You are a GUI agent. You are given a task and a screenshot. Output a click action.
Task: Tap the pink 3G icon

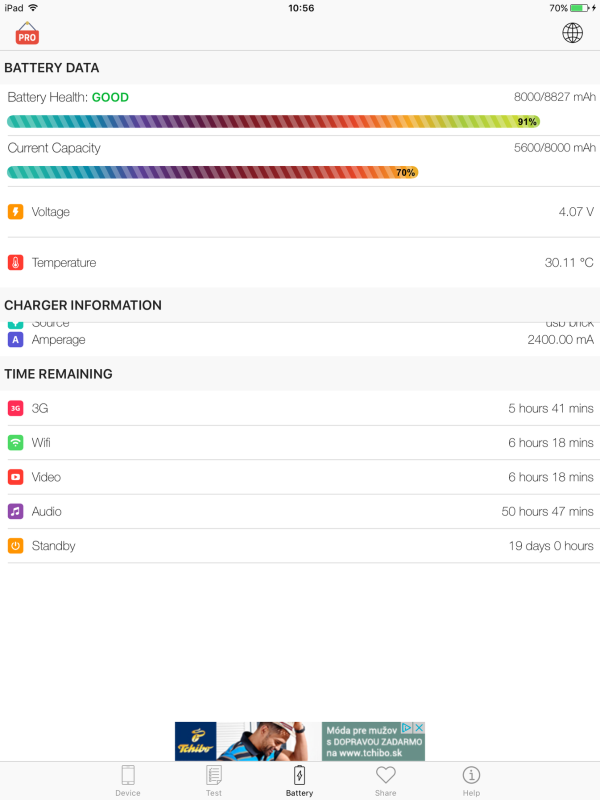15,408
